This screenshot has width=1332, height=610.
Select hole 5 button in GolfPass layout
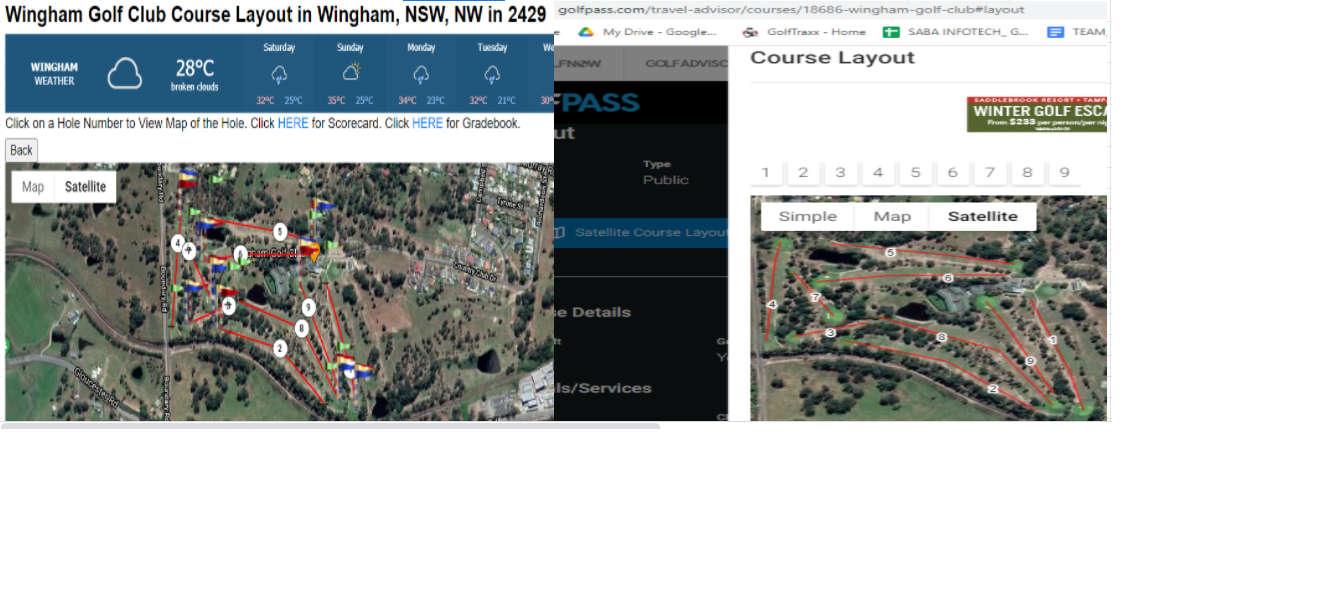915,172
